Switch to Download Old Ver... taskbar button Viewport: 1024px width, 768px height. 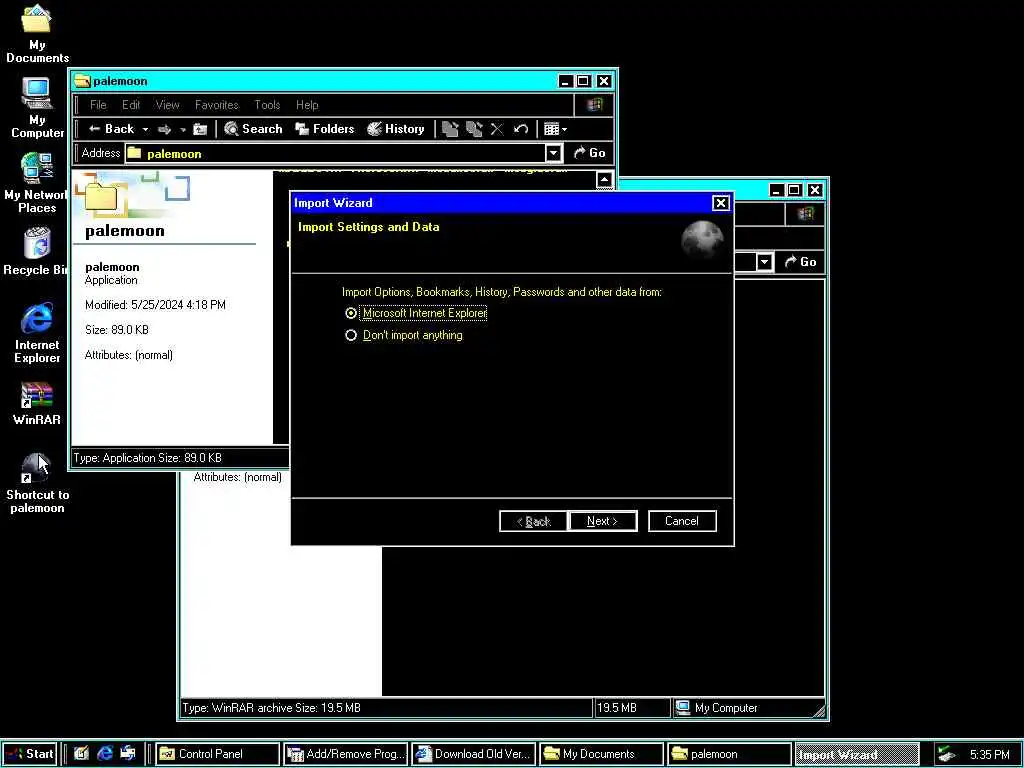(x=474, y=754)
